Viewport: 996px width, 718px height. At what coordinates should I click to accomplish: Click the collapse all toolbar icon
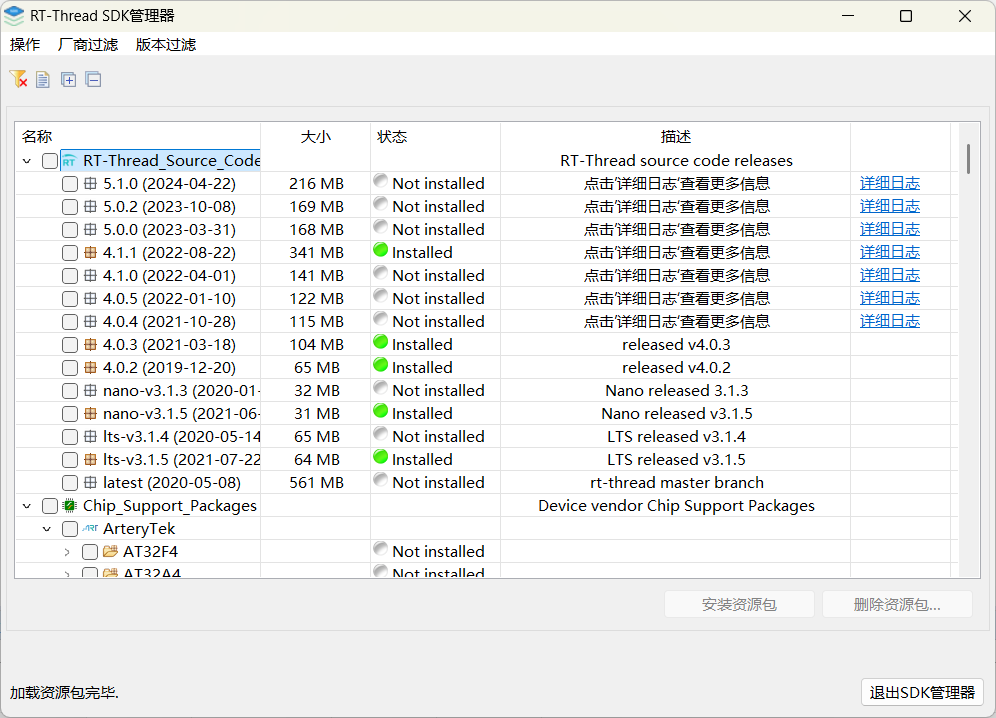pyautogui.click(x=93, y=79)
